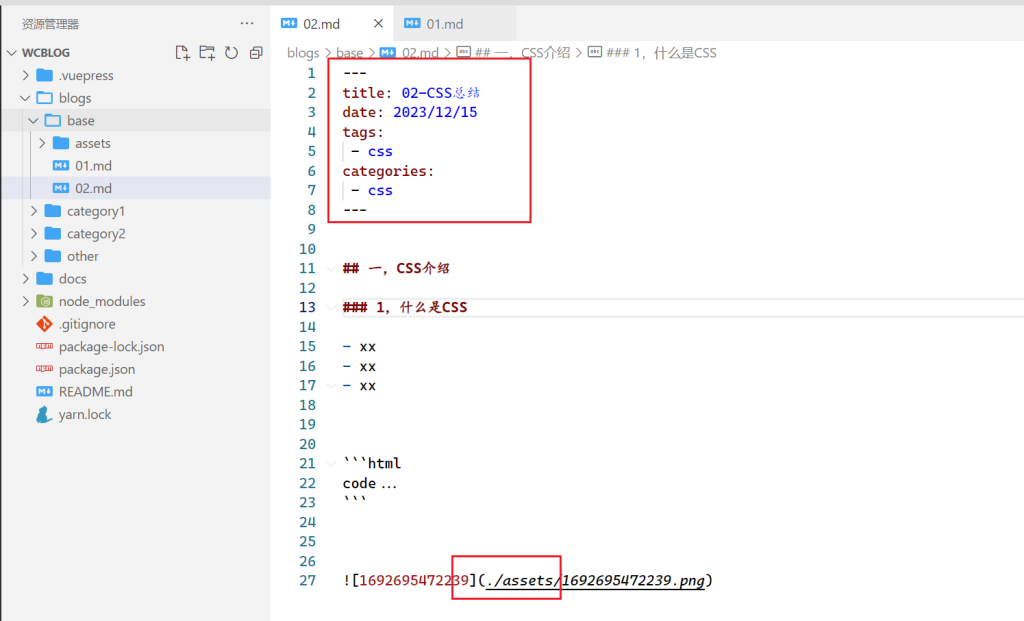Image resolution: width=1024 pixels, height=621 pixels.
Task: Click line number 27 in the gutter
Action: point(308,581)
